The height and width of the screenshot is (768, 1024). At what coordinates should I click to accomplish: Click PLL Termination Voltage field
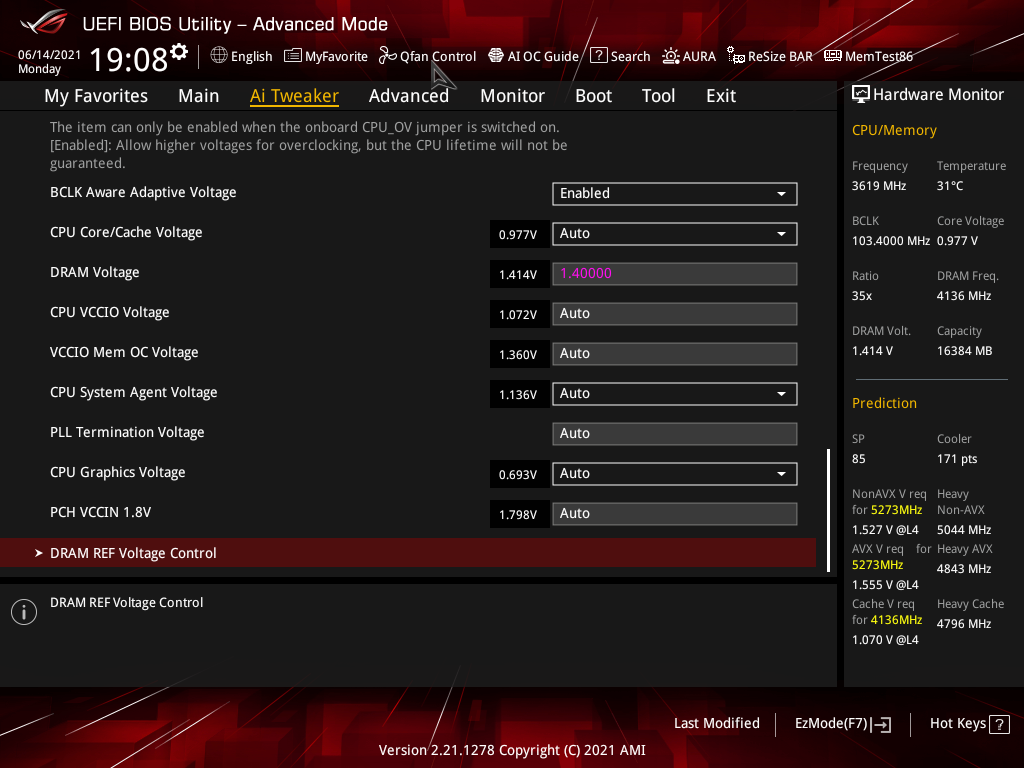(x=675, y=434)
